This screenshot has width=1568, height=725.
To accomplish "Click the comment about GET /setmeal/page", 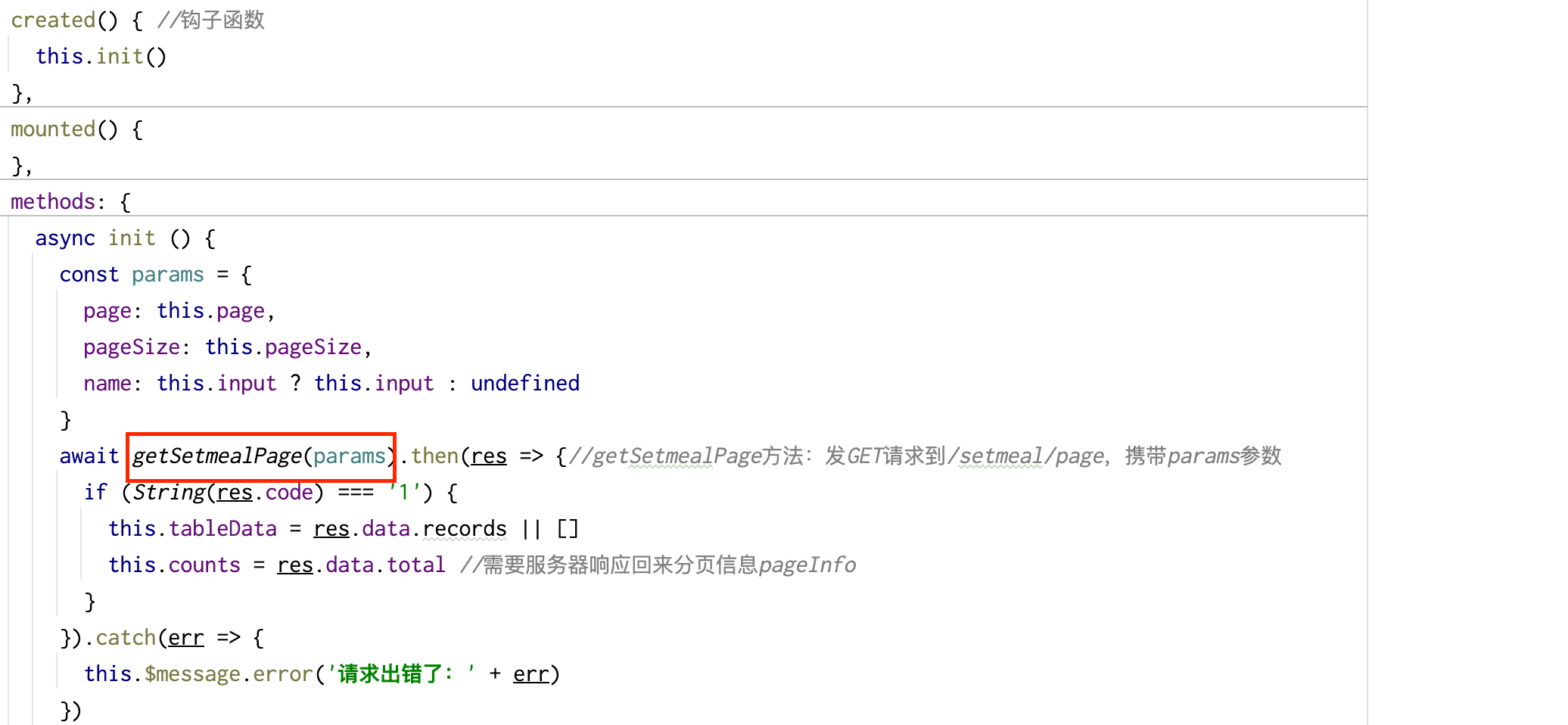I will click(x=925, y=456).
